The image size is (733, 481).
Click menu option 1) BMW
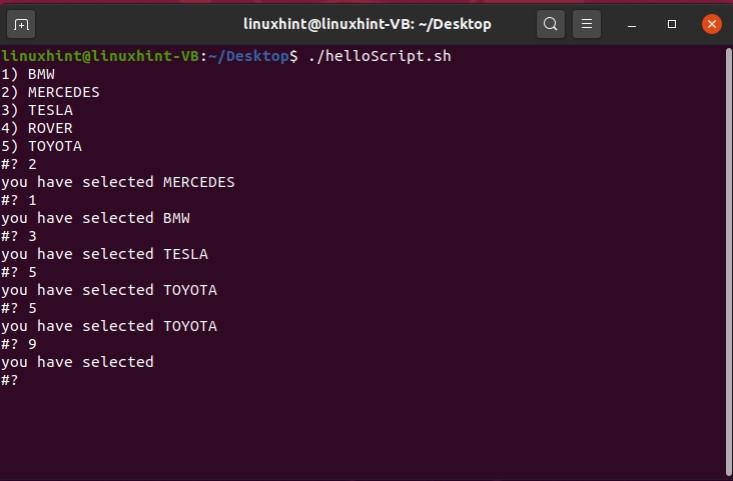coord(27,74)
